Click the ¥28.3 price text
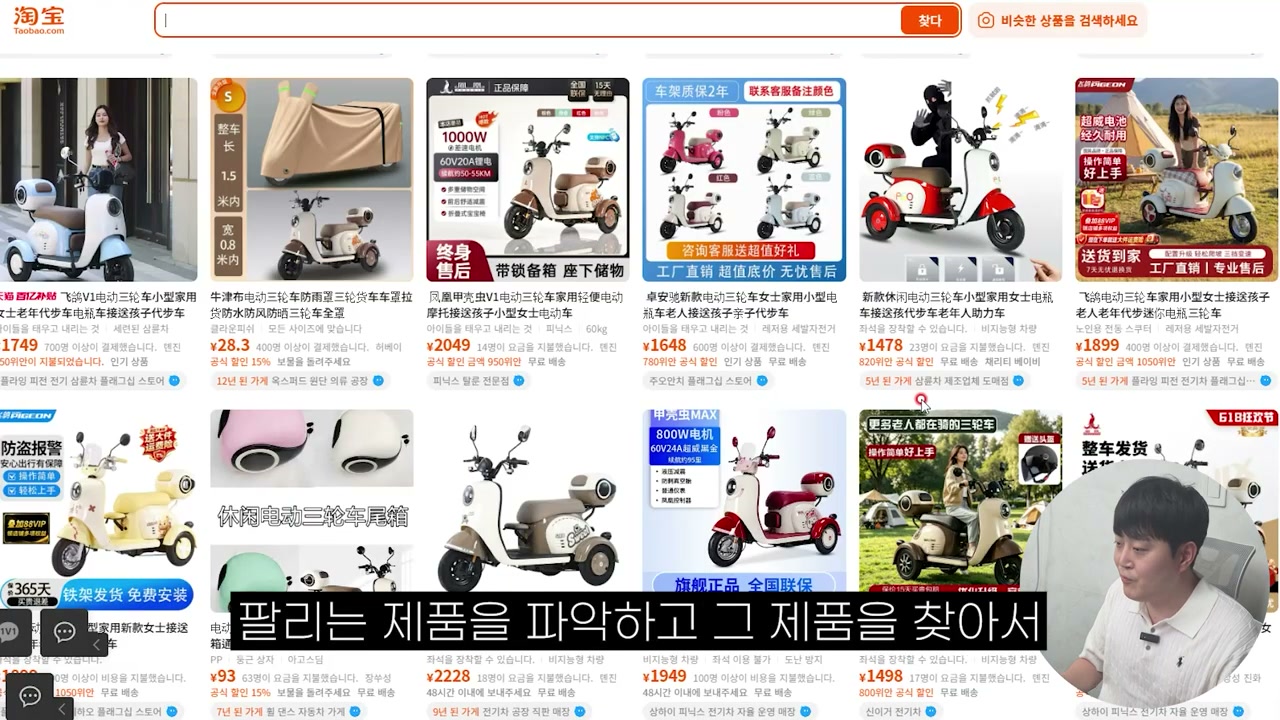 (229, 346)
